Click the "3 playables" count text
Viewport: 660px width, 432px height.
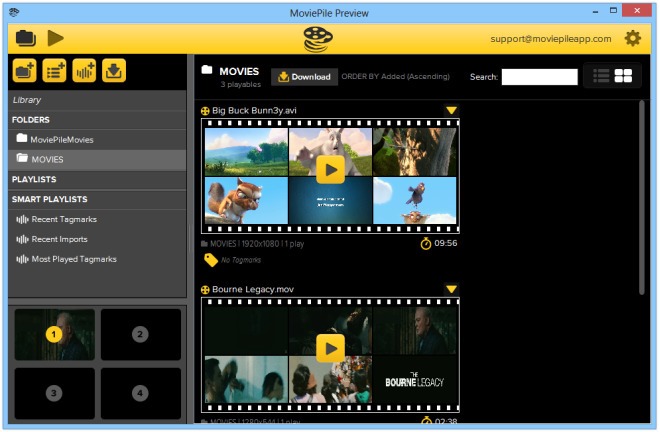(241, 85)
